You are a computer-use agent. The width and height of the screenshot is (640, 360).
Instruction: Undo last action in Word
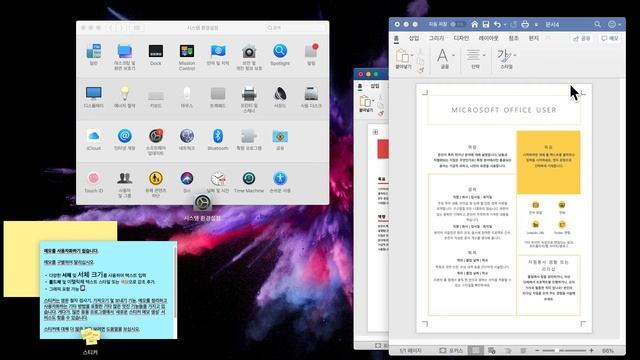click(497, 24)
